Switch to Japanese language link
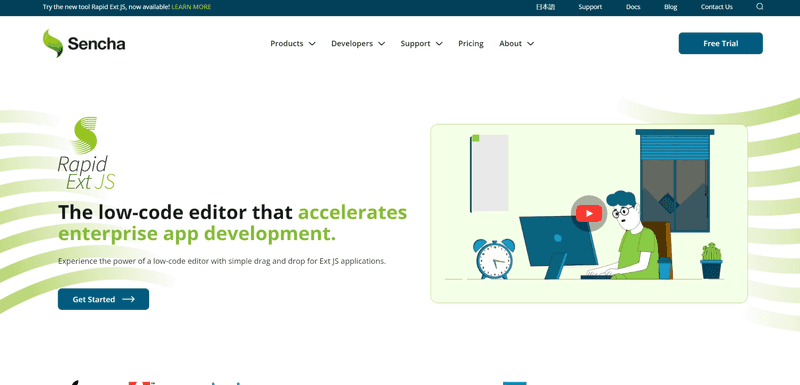Viewport: 800px width, 385px height. click(x=545, y=7)
